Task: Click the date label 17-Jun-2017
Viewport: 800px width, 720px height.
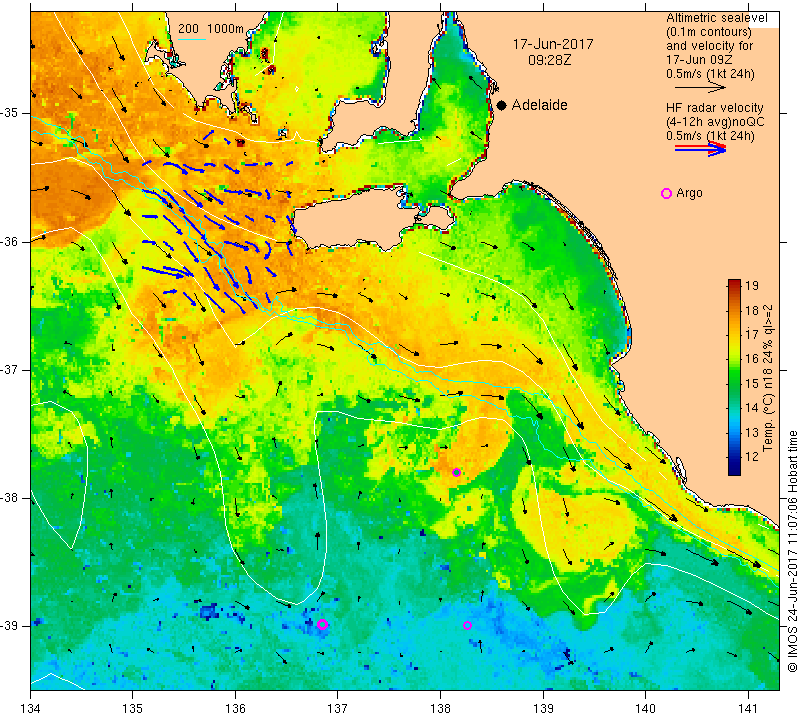Action: coord(553,44)
